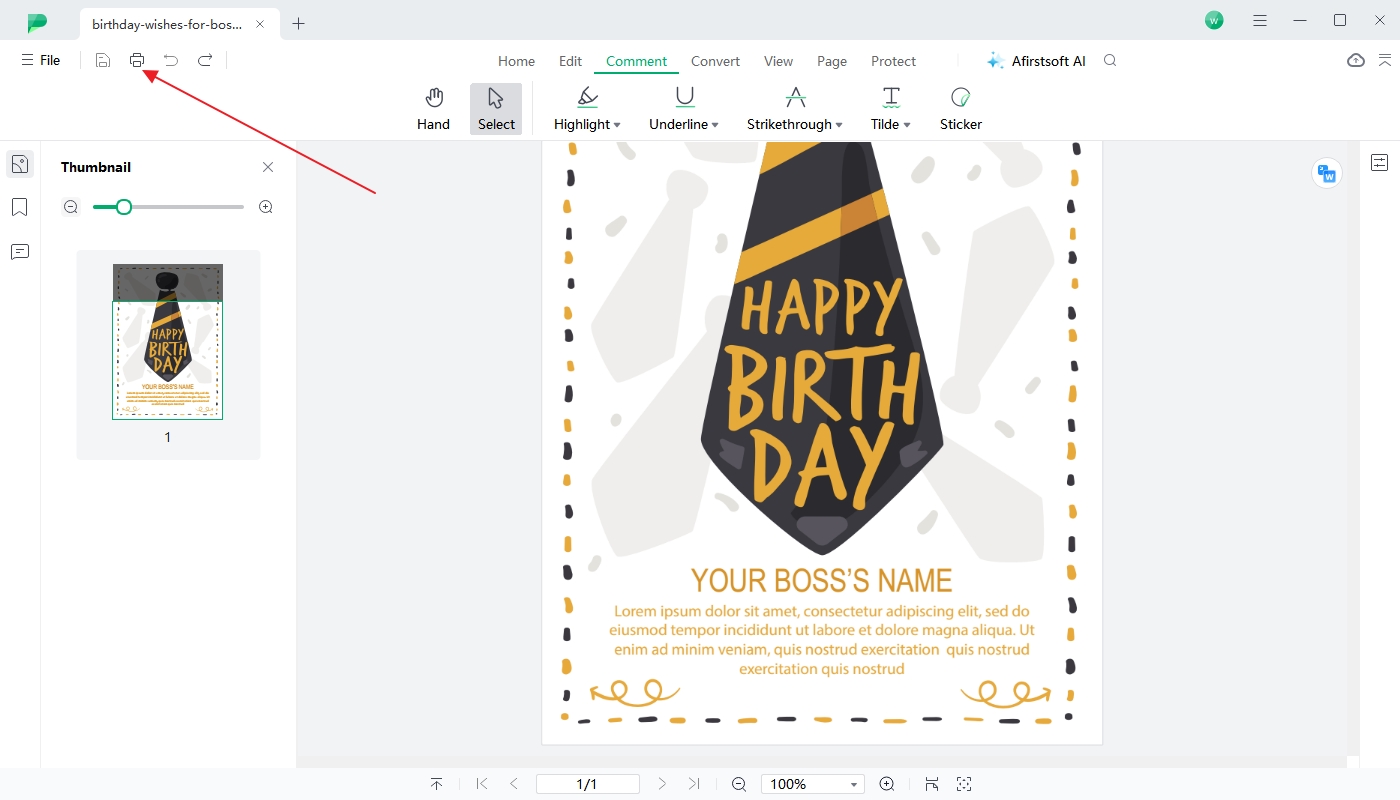
Task: Click the user avatar icon
Action: click(x=1214, y=20)
